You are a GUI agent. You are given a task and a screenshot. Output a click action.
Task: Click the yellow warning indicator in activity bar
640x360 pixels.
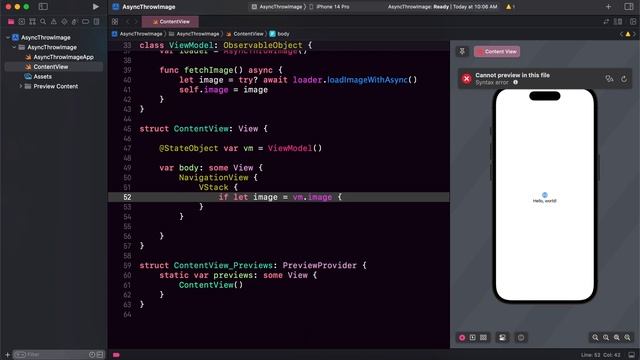click(x=510, y=7)
